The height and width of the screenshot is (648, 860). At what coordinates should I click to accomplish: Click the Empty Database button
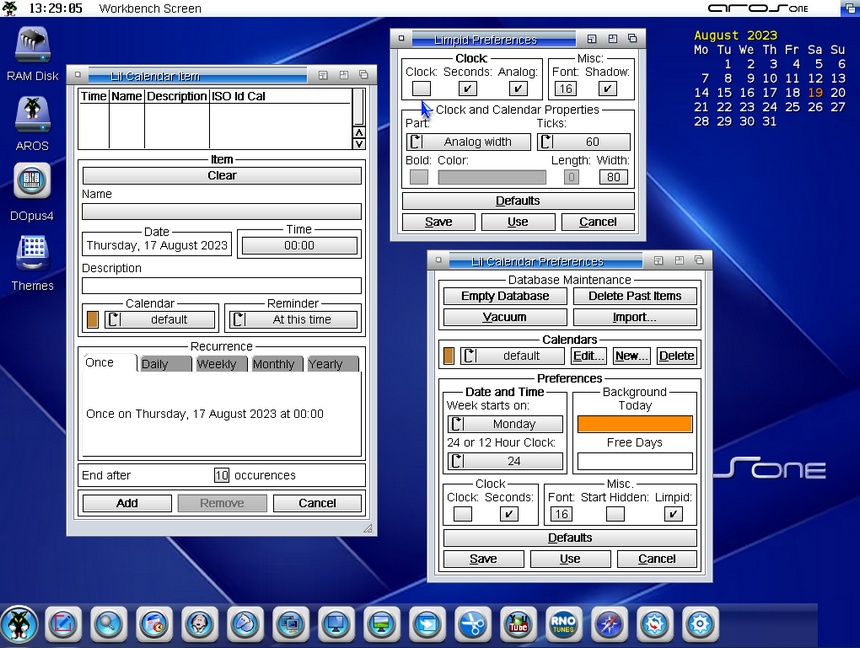[x=505, y=296]
